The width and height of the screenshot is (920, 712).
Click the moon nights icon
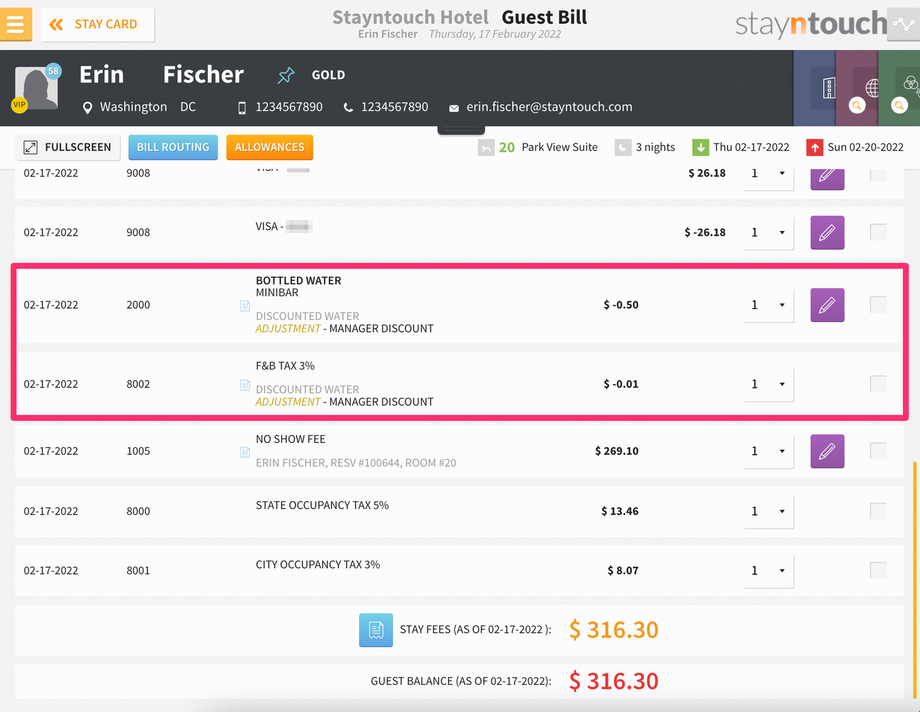pyautogui.click(x=623, y=147)
